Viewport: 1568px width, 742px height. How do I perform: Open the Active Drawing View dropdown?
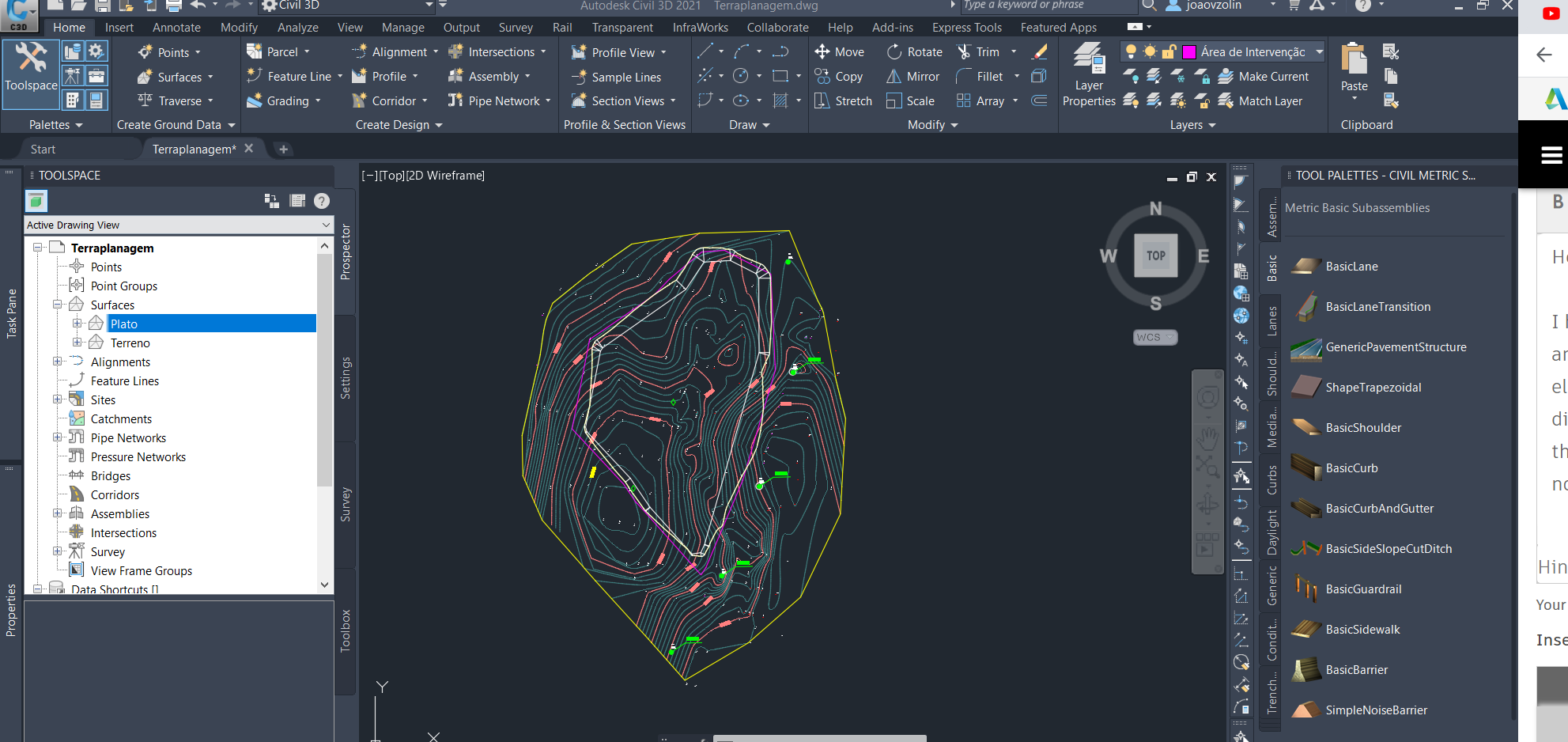[x=325, y=225]
